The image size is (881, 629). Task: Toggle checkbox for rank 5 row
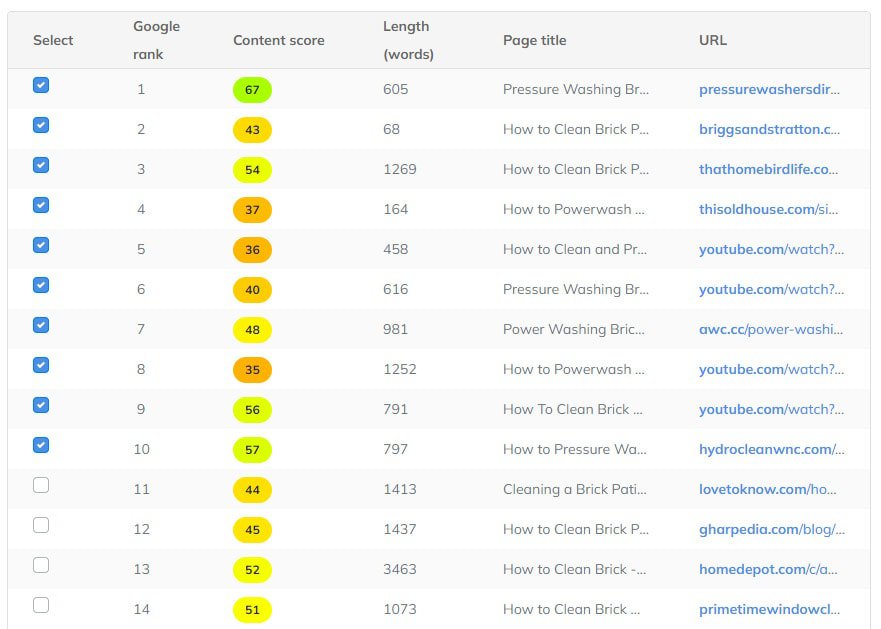41,245
